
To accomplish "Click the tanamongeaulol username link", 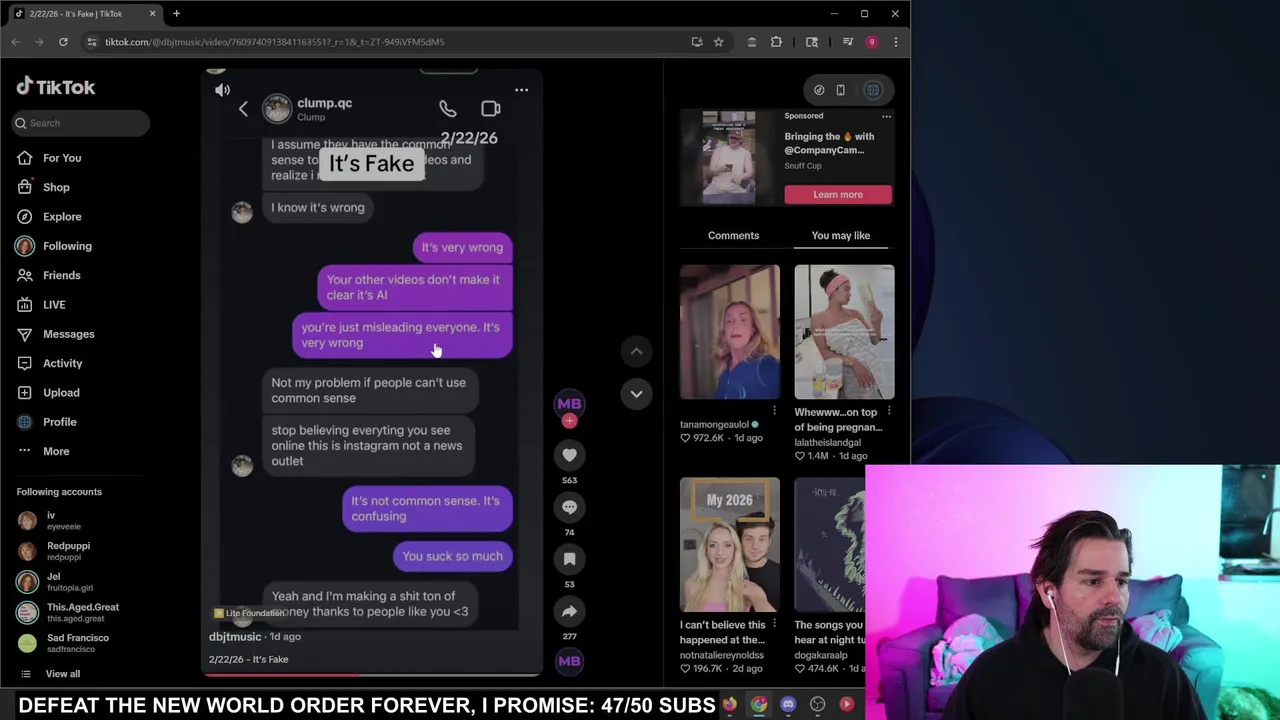I will [x=714, y=424].
